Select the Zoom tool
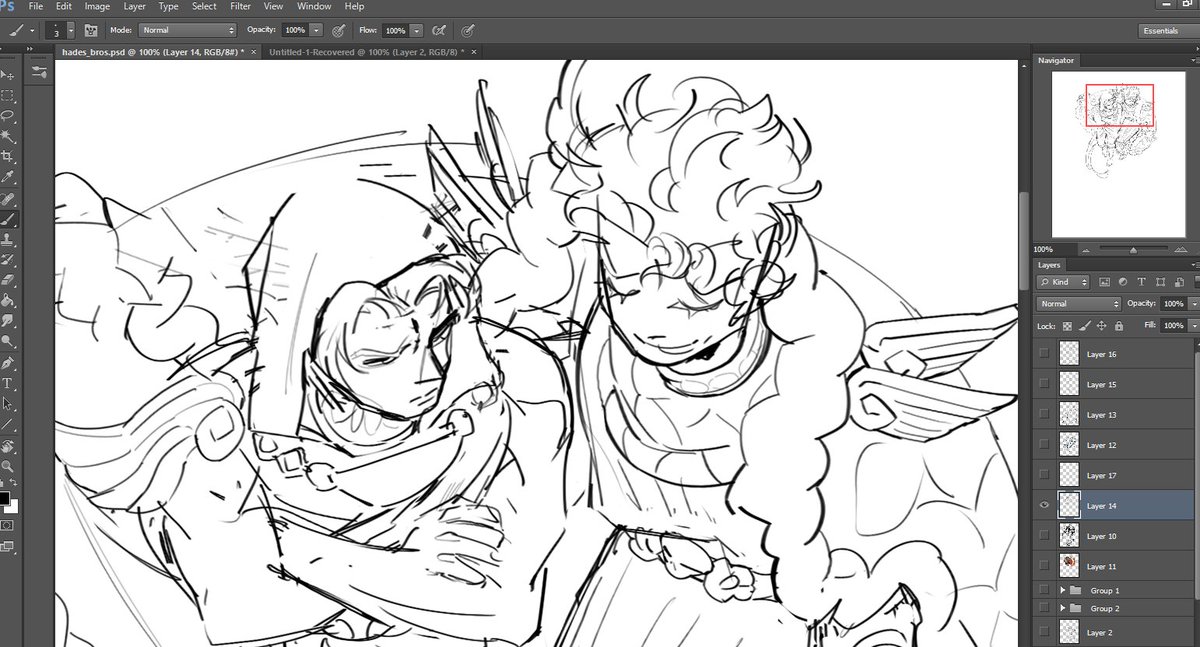 7,466
